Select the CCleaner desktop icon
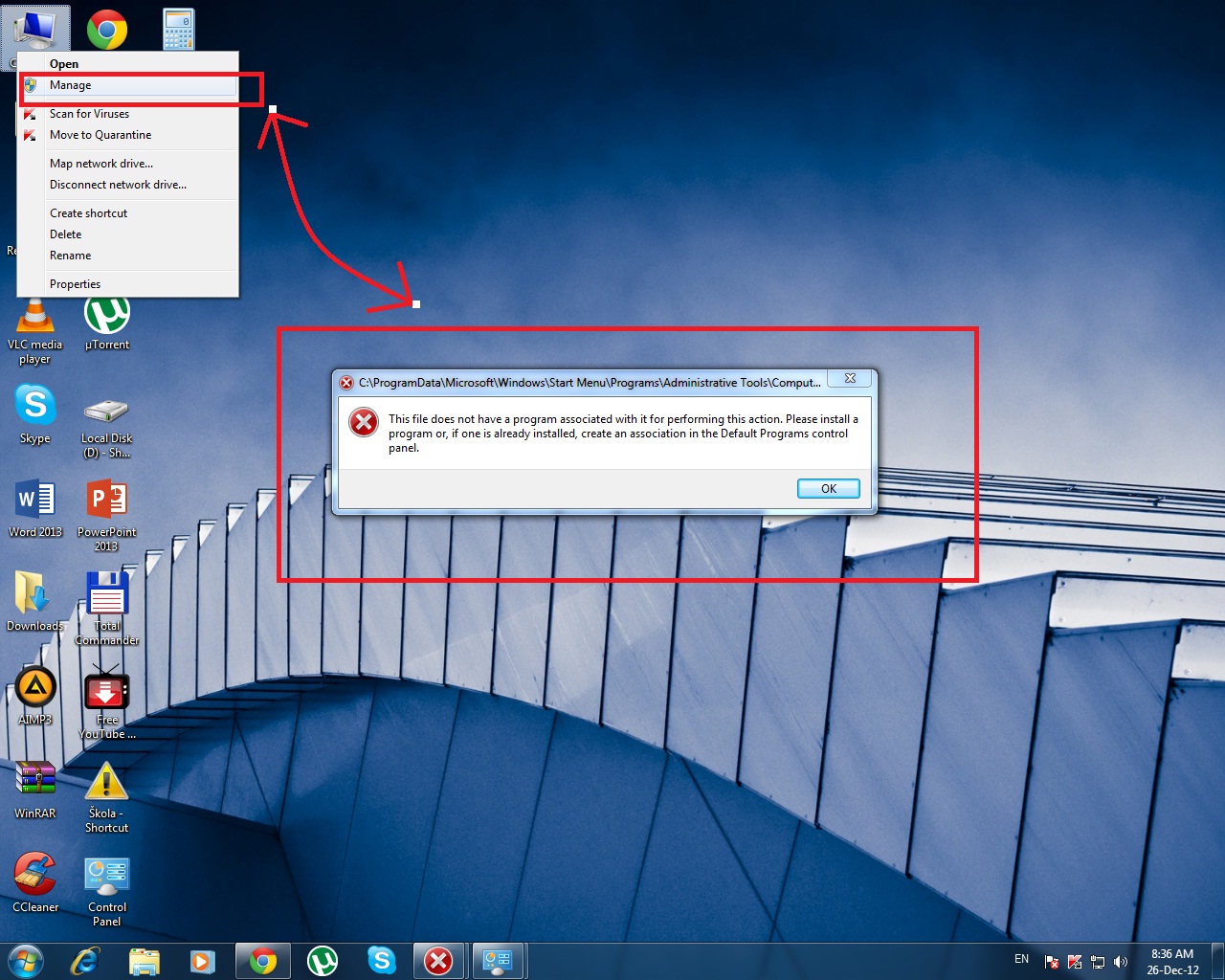Image resolution: width=1225 pixels, height=980 pixels. tap(35, 882)
